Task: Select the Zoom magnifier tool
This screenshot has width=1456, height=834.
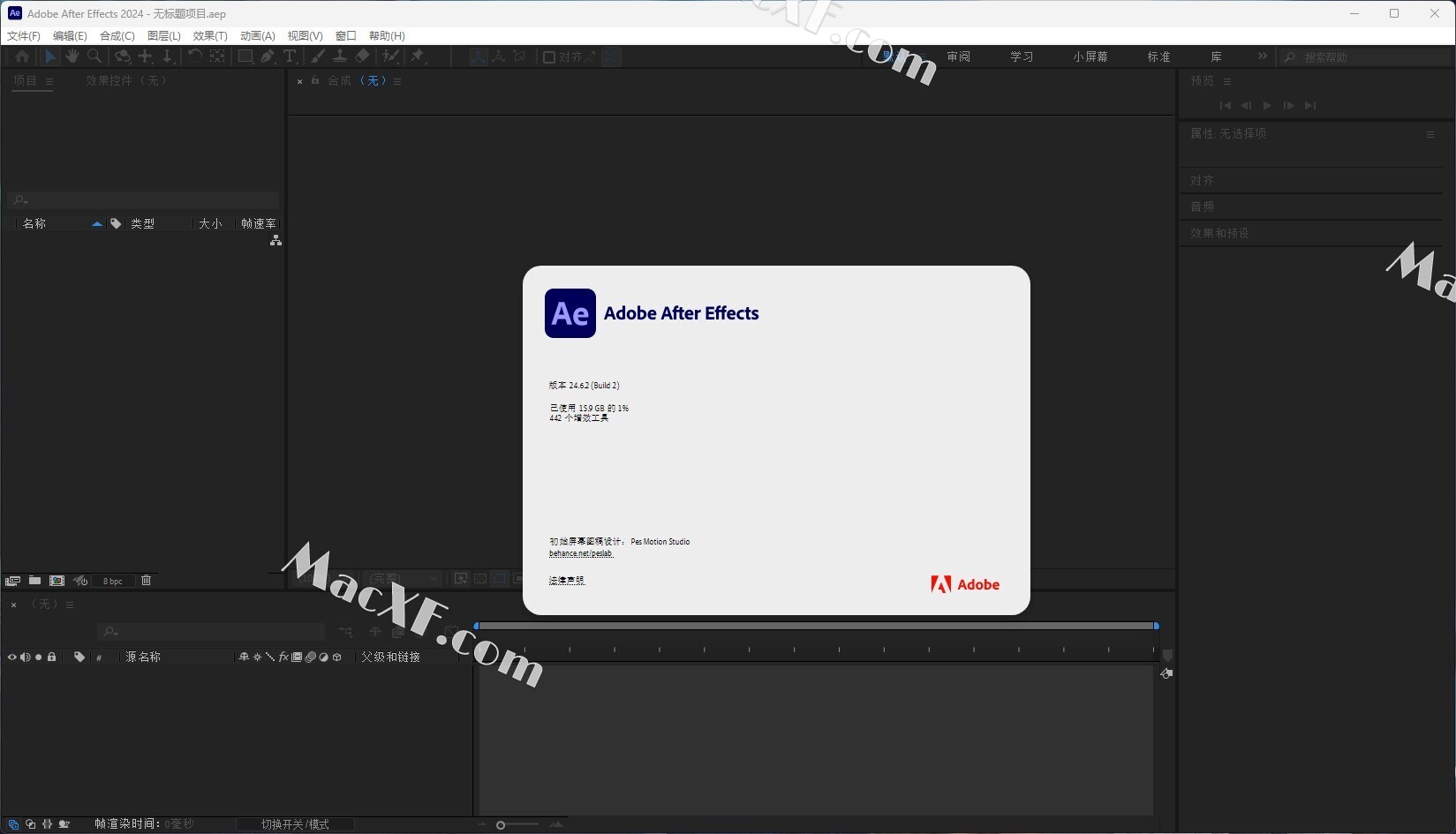Action: [94, 56]
